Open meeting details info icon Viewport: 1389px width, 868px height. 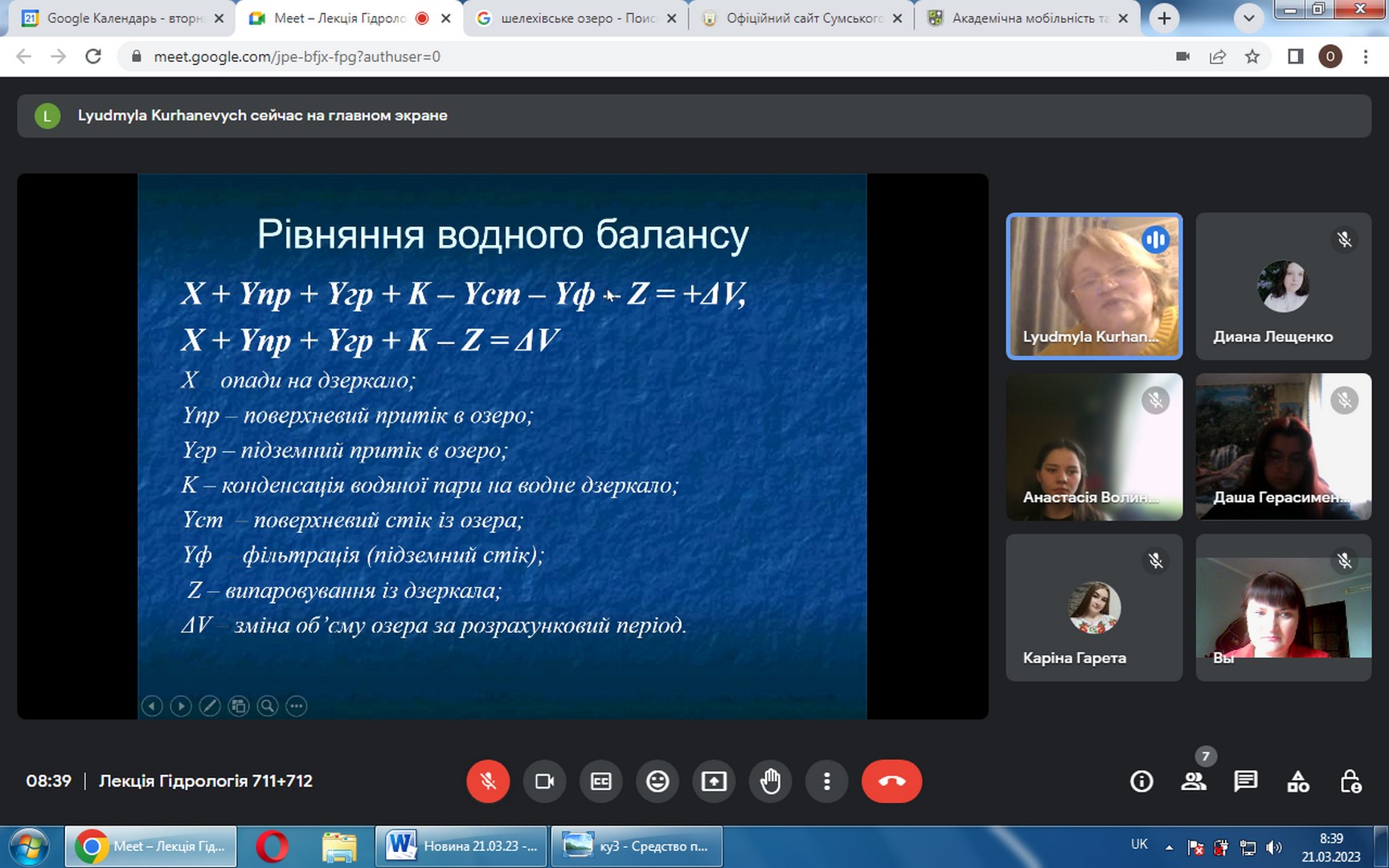(x=1141, y=781)
